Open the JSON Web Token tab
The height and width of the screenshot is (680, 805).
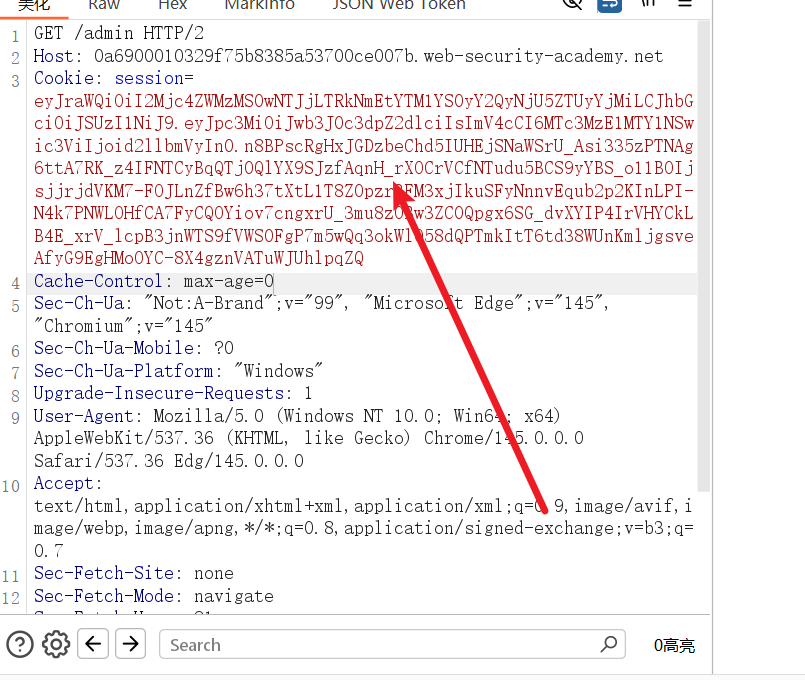[399, 5]
